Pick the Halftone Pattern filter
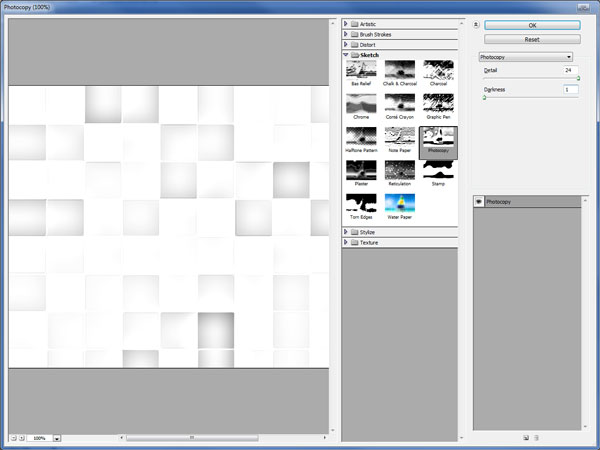 361,138
